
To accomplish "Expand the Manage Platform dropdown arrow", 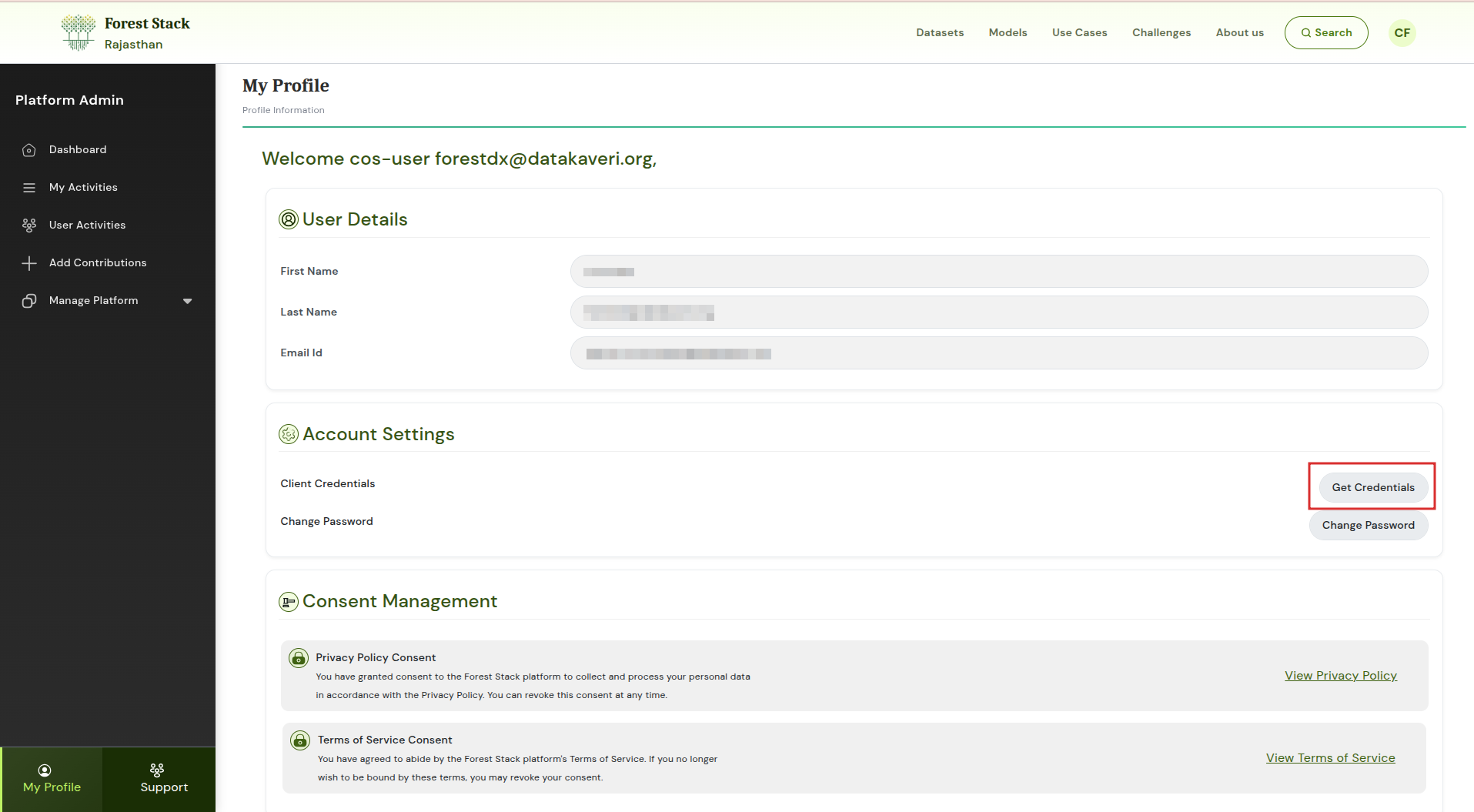I will (x=187, y=301).
